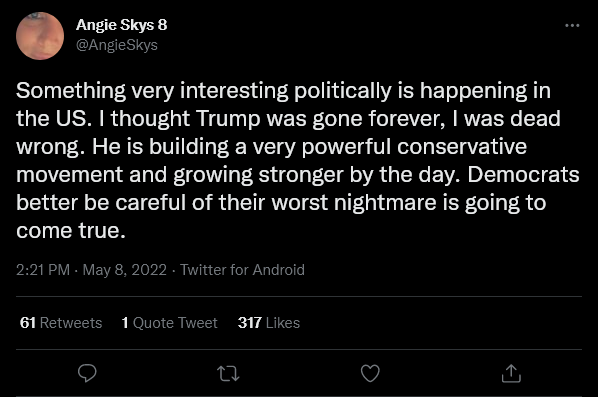Open the Angie Skys 8 display name
Image resolution: width=598 pixels, height=397 pixels.
point(121,25)
